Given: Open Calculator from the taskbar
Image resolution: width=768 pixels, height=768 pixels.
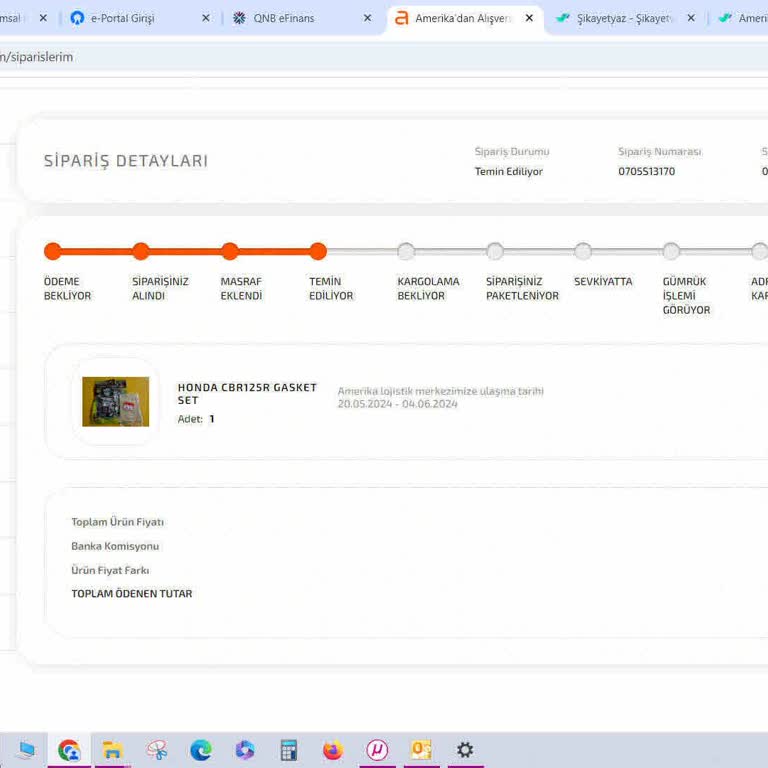Looking at the screenshot, I should click(289, 750).
